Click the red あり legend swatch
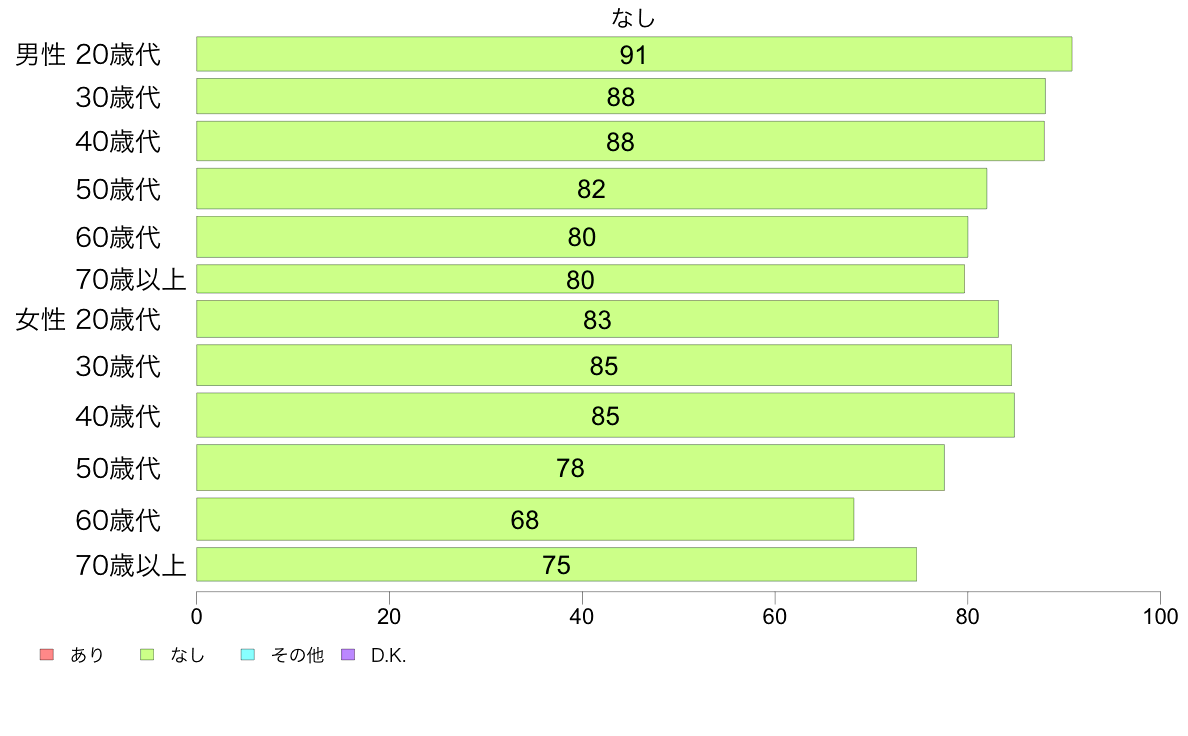This screenshot has width=1188, height=736. (47, 654)
